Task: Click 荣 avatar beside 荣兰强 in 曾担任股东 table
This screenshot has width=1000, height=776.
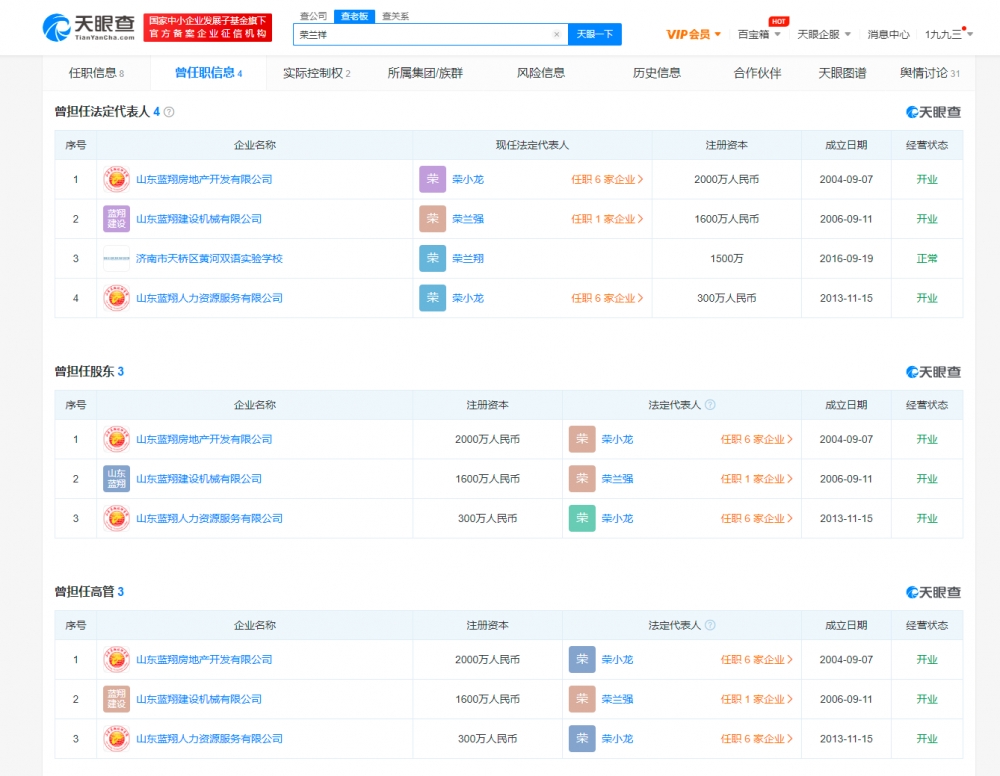Action: coord(582,479)
